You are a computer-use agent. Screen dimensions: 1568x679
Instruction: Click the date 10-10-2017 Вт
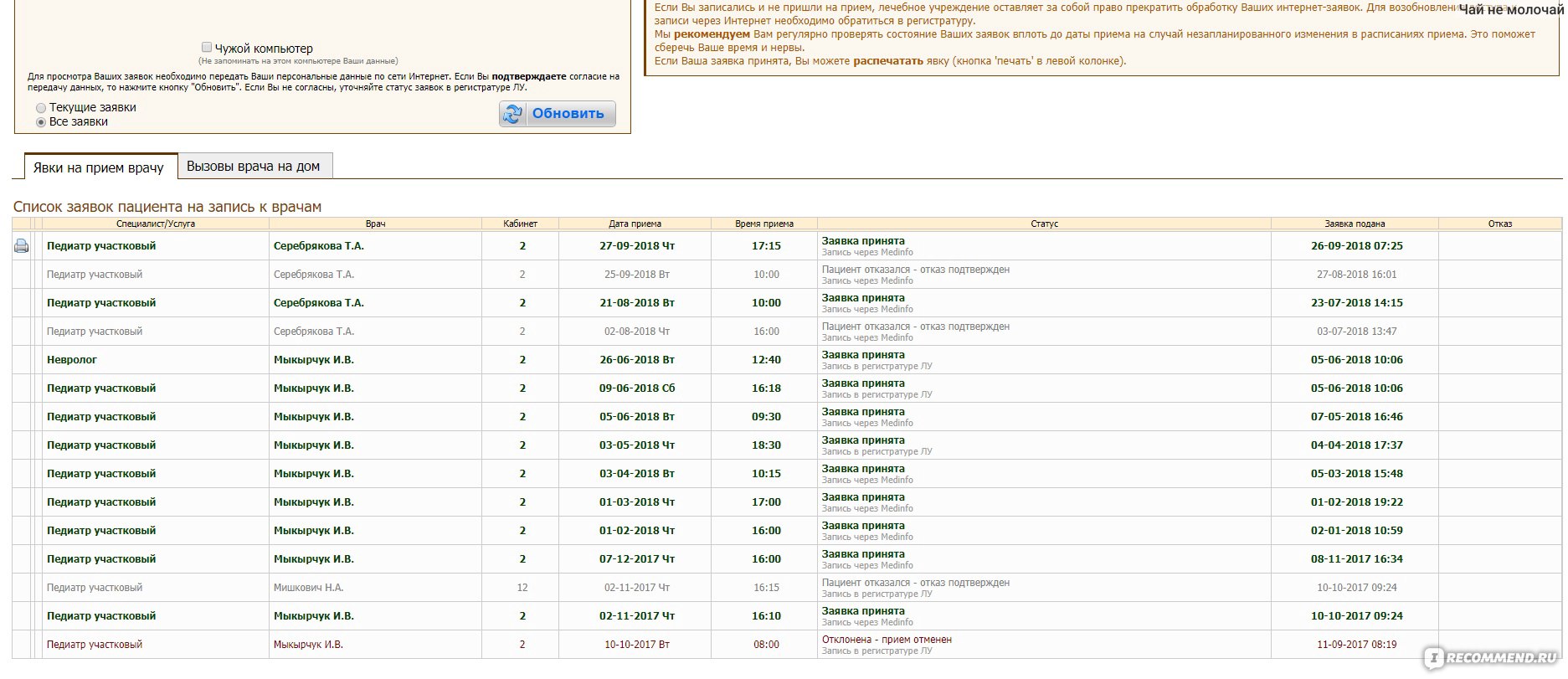[637, 645]
